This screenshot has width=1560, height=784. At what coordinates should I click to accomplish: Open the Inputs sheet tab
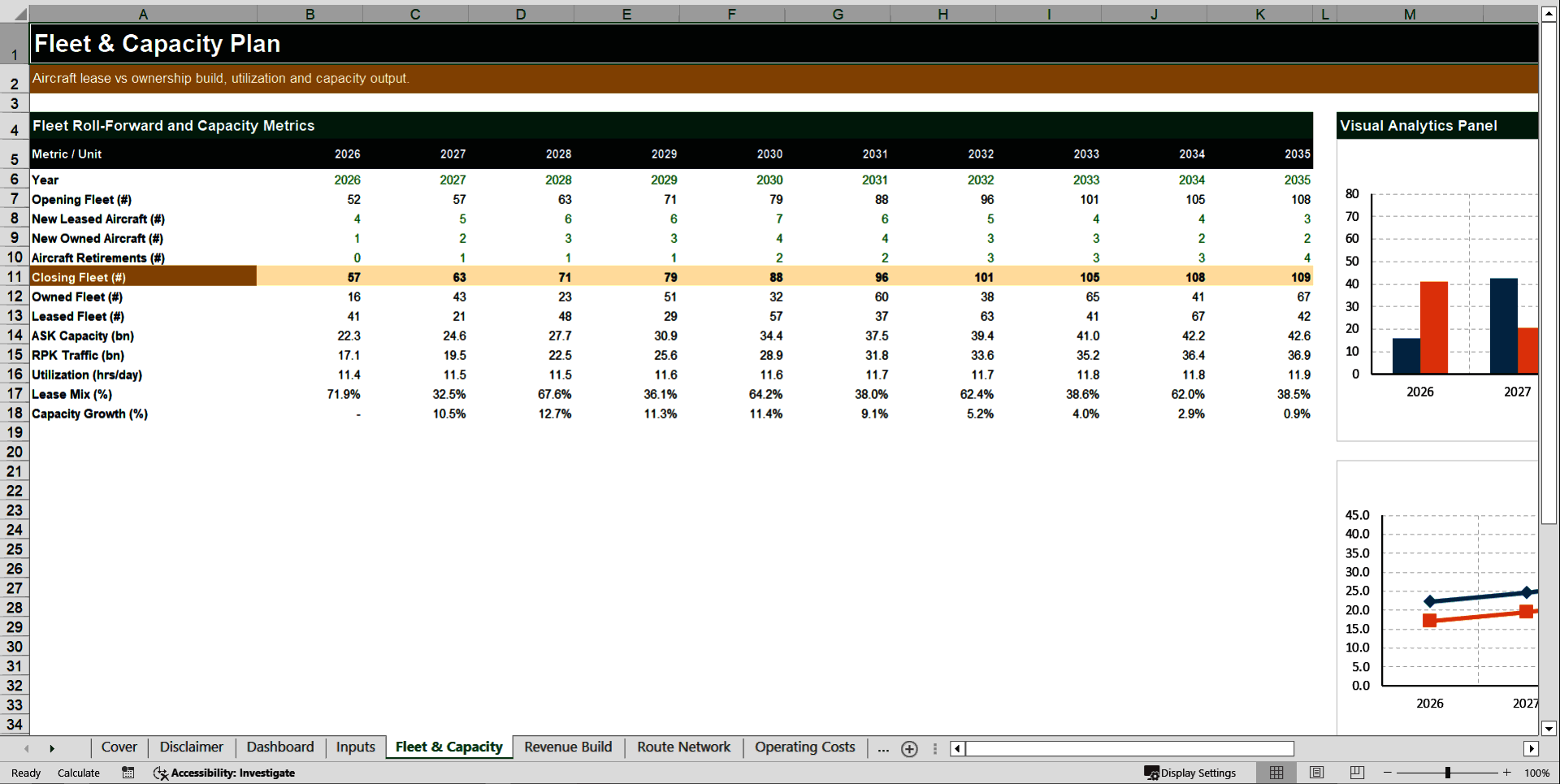[356, 747]
